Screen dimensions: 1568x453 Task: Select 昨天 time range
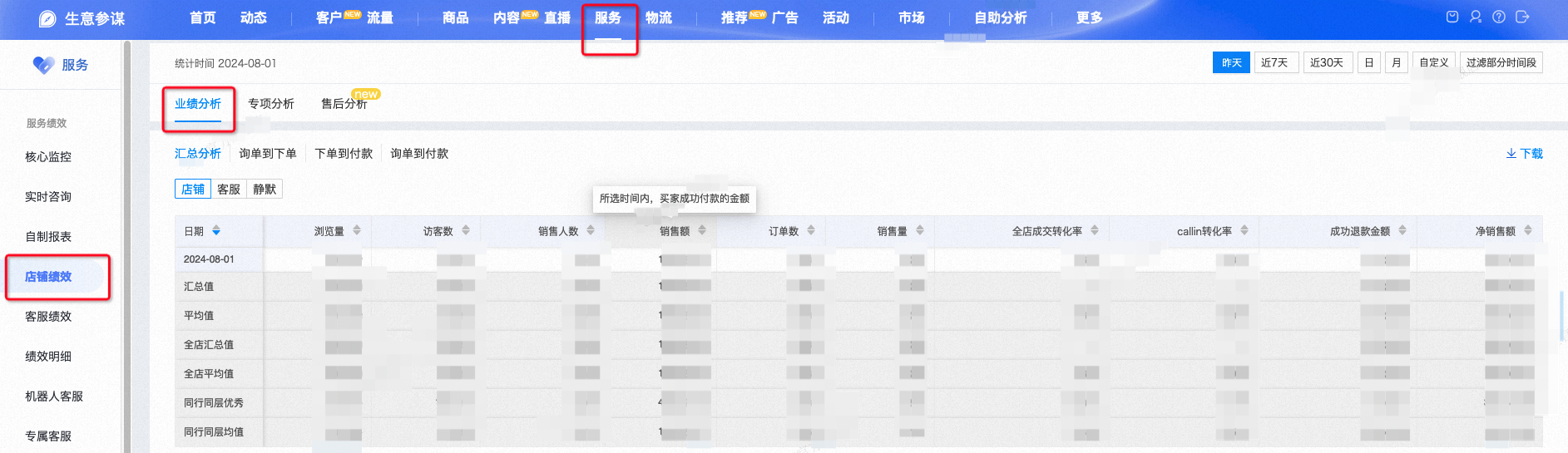click(1231, 62)
